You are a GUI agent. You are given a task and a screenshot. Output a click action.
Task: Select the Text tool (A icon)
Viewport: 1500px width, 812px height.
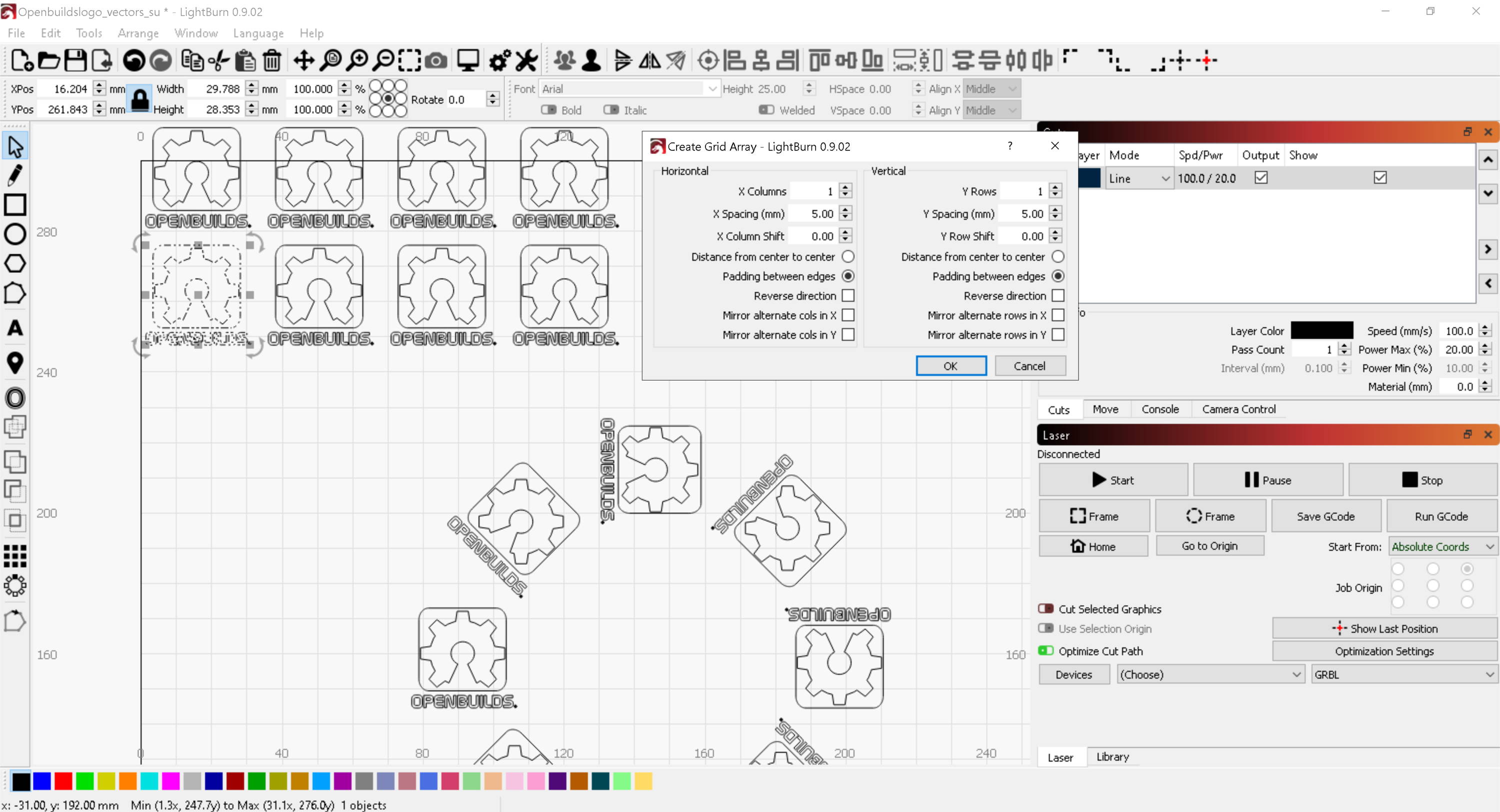point(15,328)
